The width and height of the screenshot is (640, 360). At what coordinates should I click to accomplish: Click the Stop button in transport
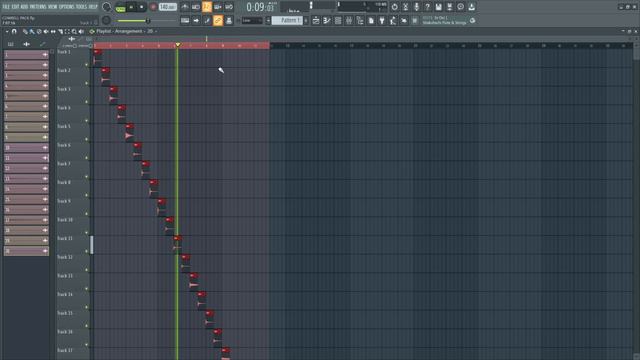tap(142, 7)
